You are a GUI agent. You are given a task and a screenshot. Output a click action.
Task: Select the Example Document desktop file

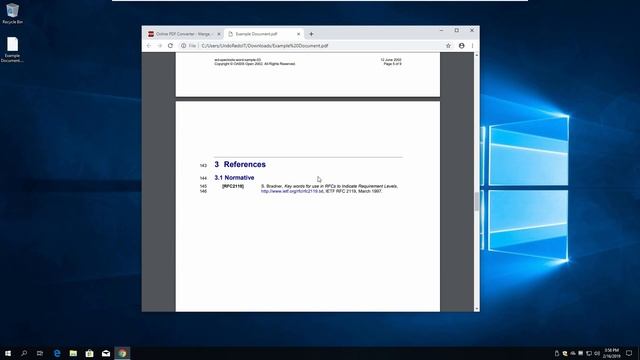12,49
